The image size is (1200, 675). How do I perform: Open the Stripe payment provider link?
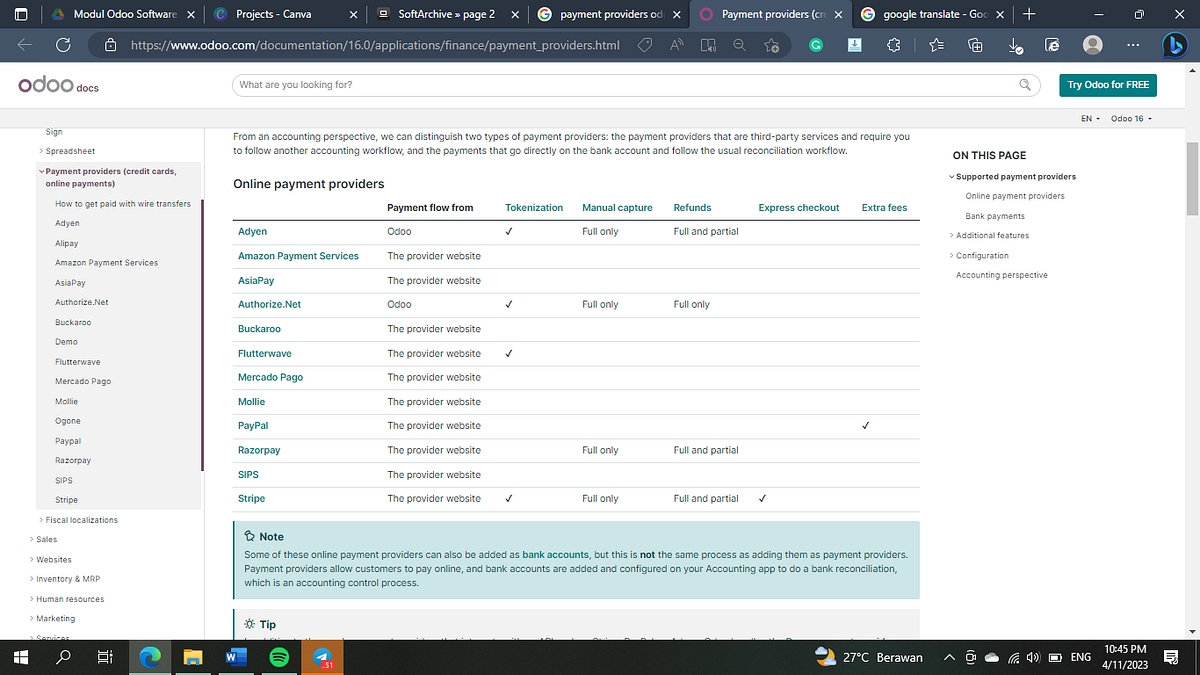[x=249, y=498]
